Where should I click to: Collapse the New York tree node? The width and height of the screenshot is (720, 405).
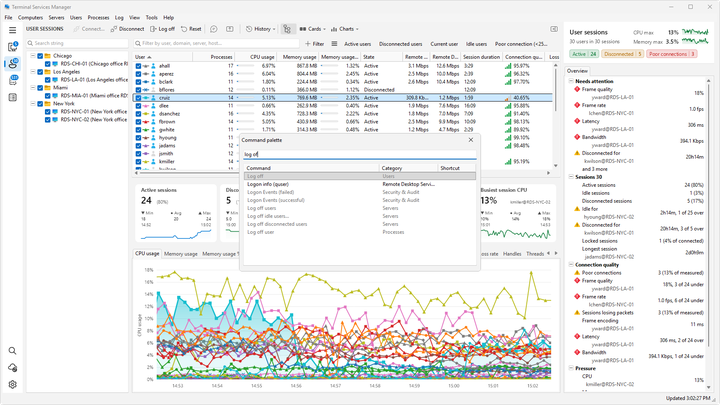click(x=33, y=103)
